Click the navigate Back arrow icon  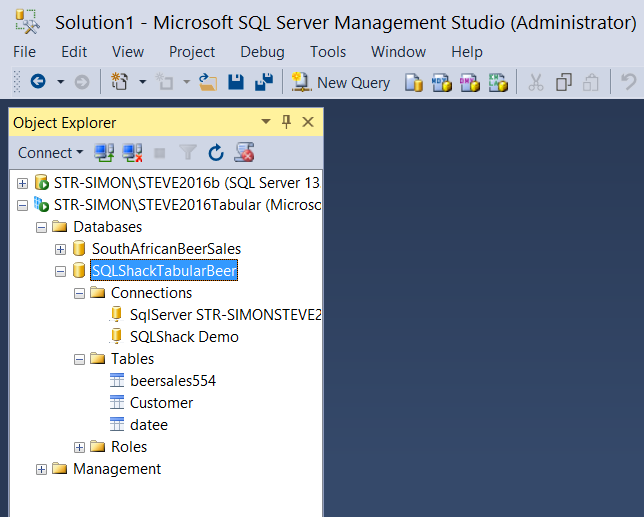click(38, 82)
